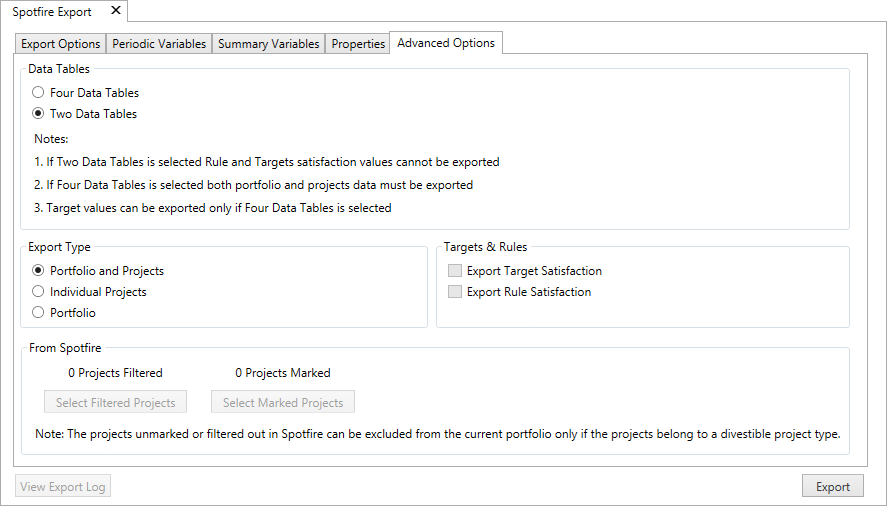887x506 pixels.
Task: Click the From Spotfire group label
Action: click(65, 348)
